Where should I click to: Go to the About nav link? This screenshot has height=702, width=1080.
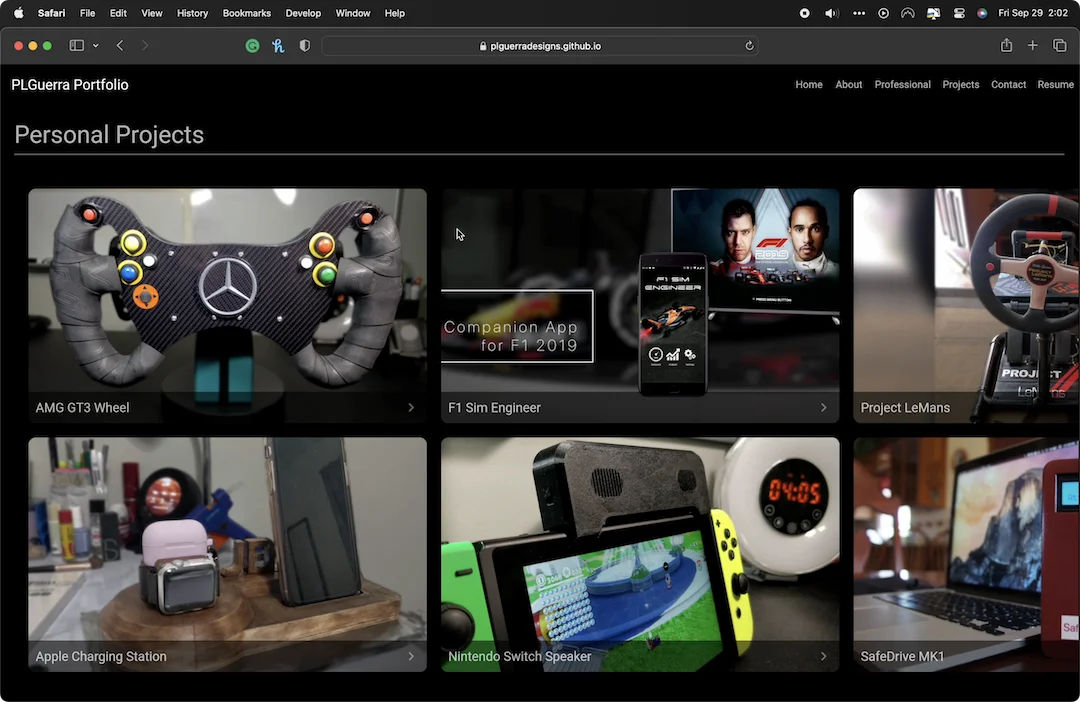pyautogui.click(x=849, y=85)
